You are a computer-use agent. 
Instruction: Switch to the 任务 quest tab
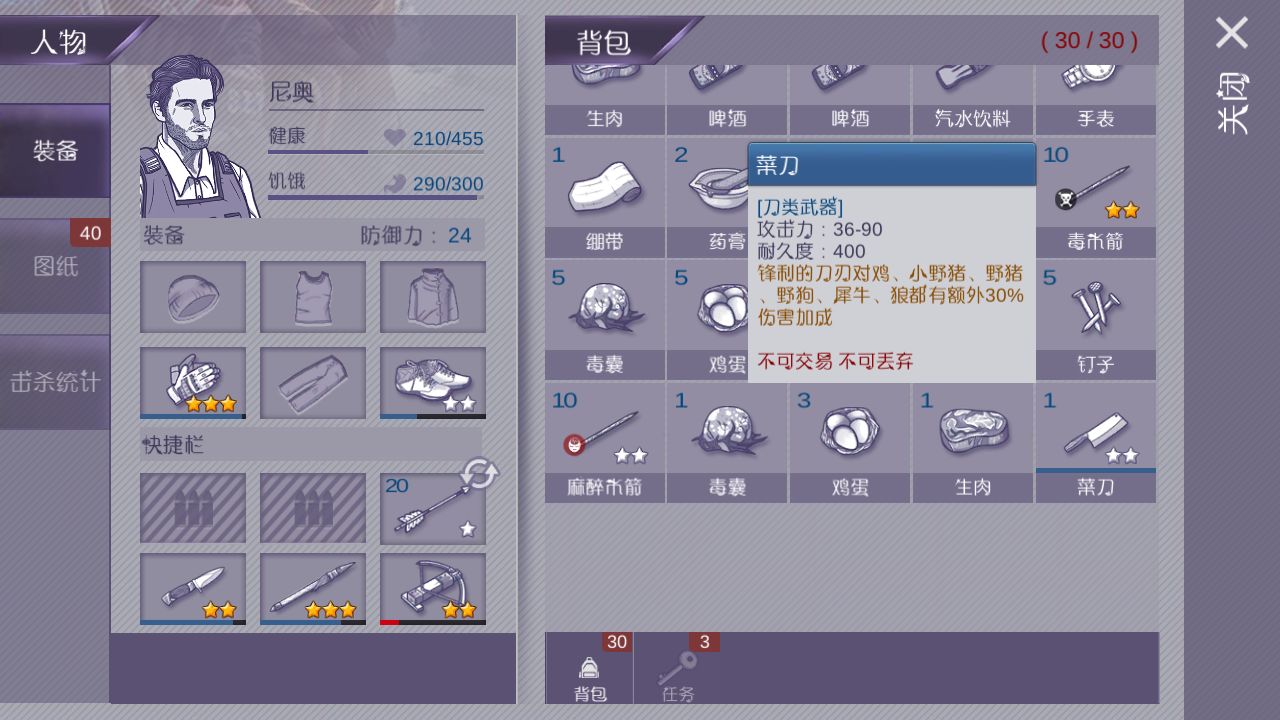(x=678, y=668)
